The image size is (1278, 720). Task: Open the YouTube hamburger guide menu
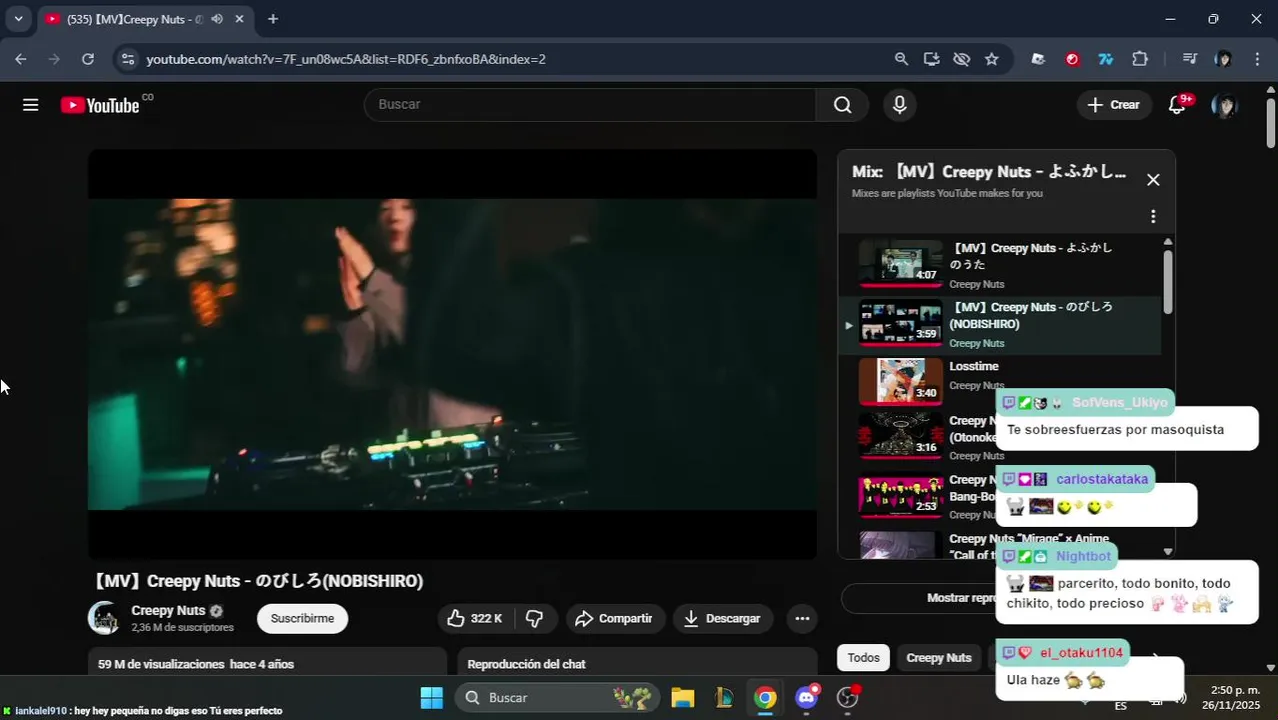pos(31,105)
